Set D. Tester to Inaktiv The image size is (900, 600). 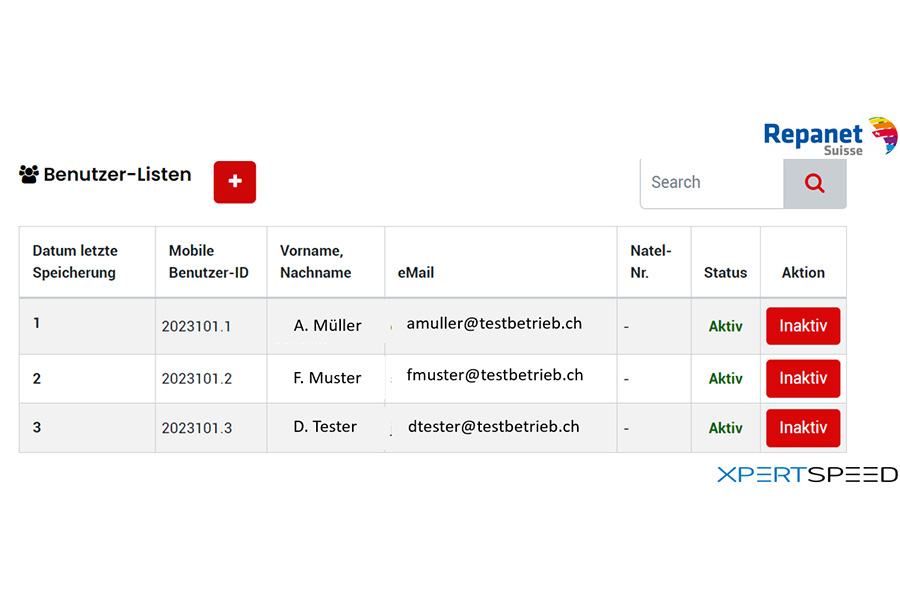click(x=802, y=427)
